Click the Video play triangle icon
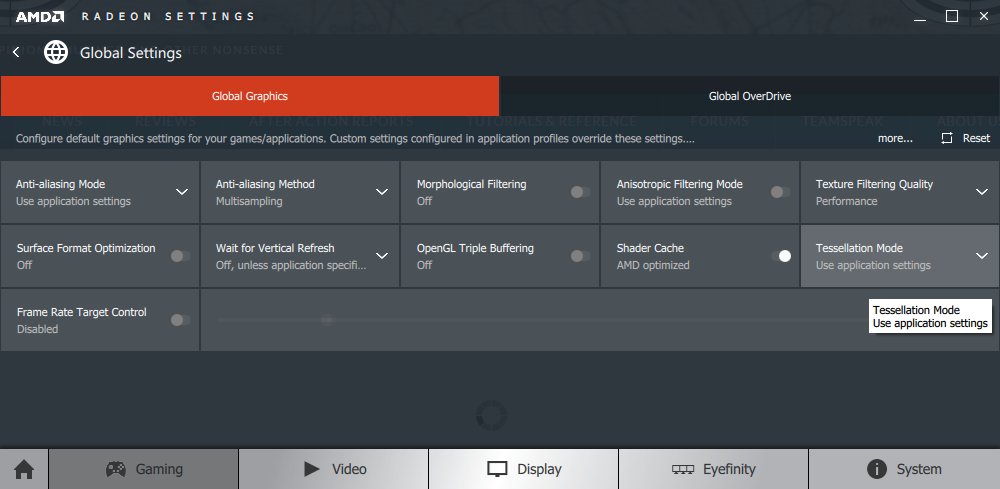Screen dimensions: 1000x489 312,469
